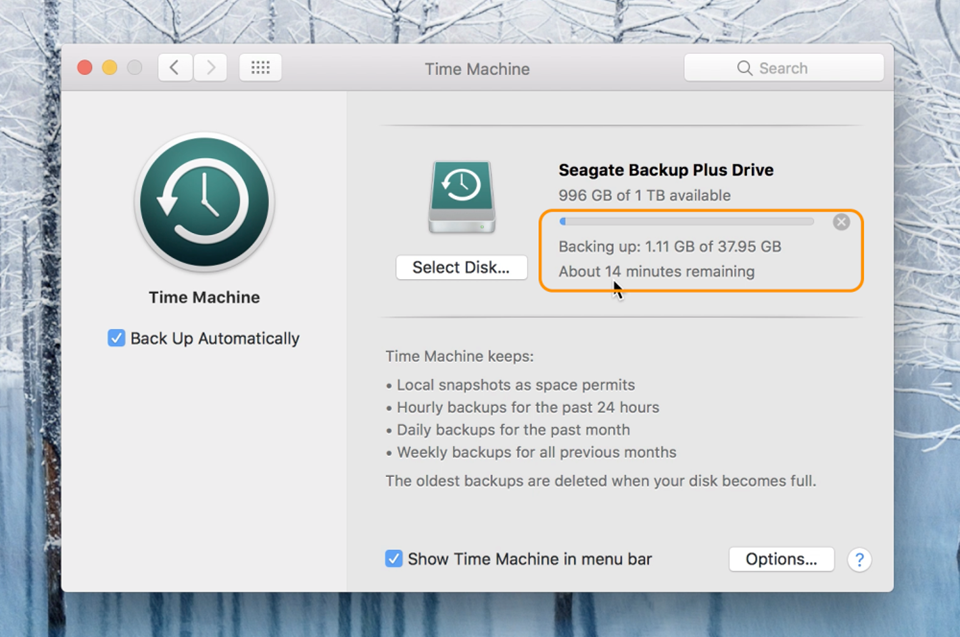
Task: Disable Show Time Machine in menu bar
Action: (x=394, y=559)
